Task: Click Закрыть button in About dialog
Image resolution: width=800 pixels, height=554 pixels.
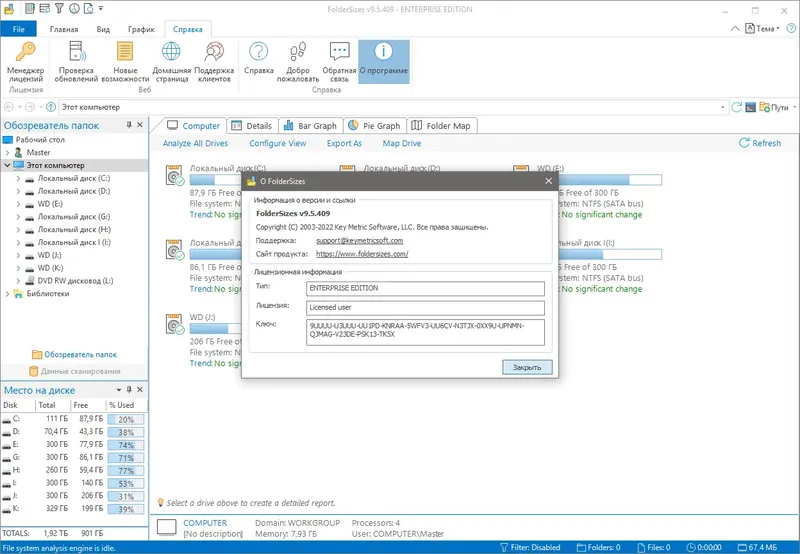Action: [527, 367]
